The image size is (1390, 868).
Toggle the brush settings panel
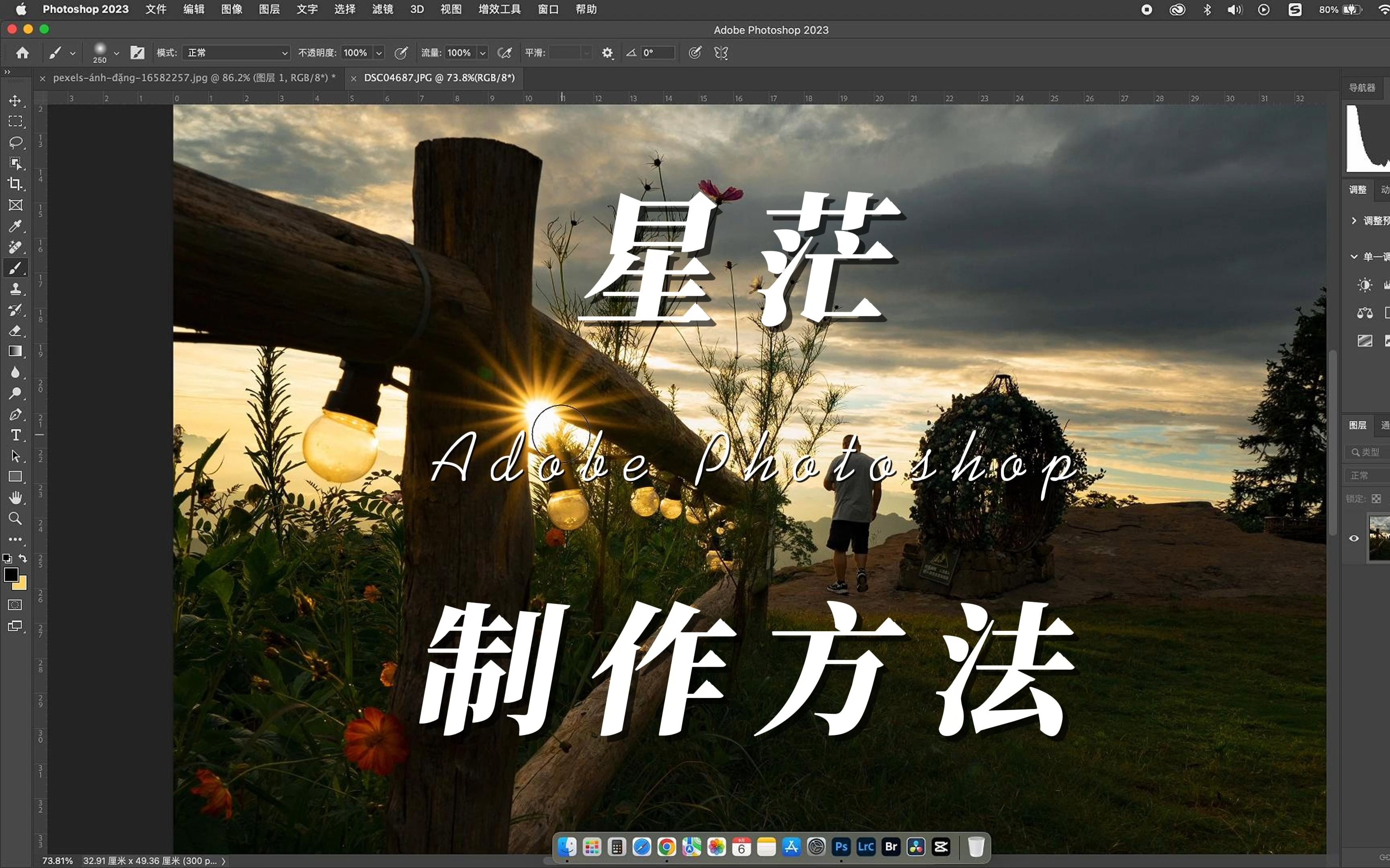coord(137,53)
